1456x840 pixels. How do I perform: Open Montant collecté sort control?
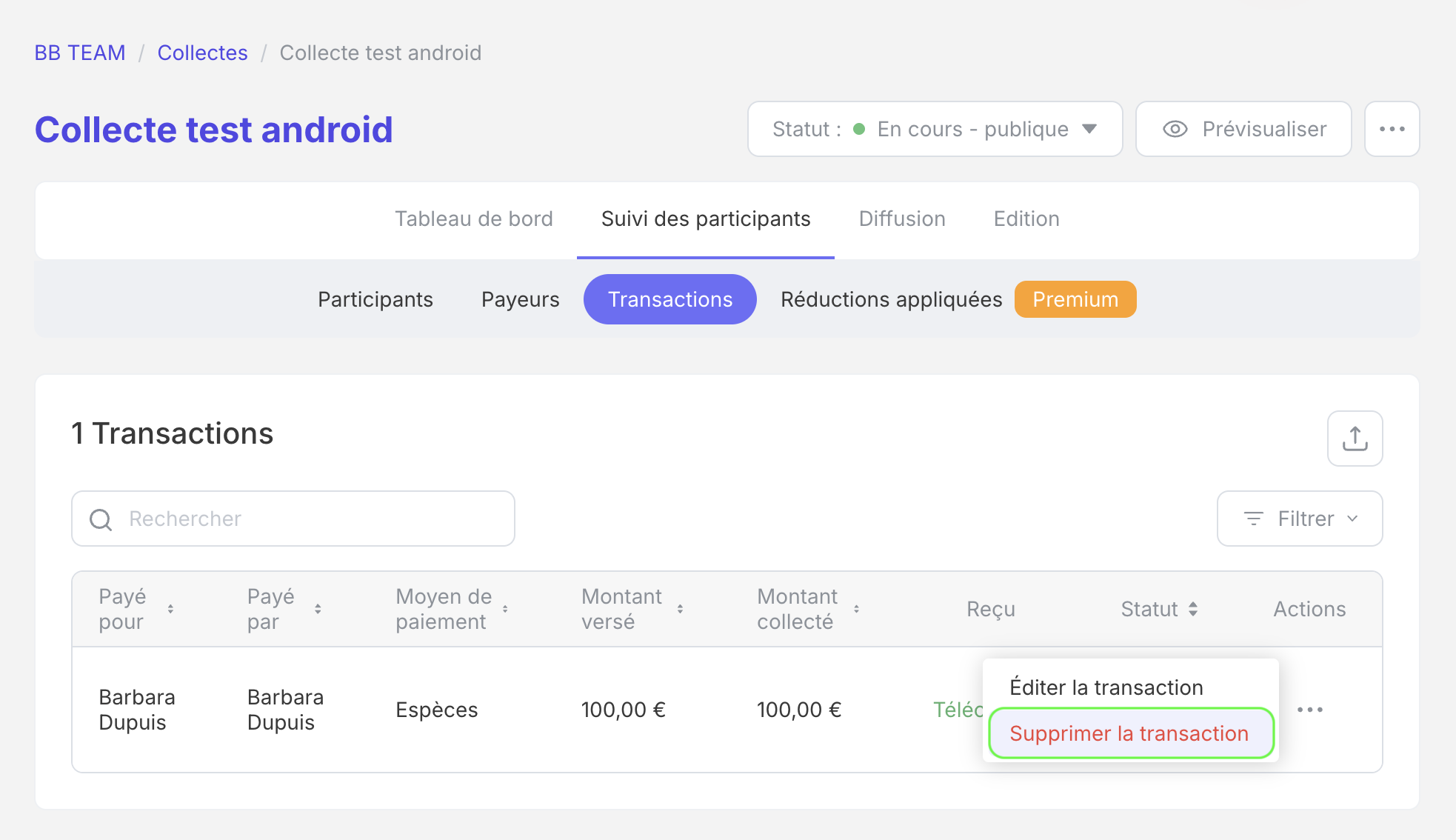(857, 609)
